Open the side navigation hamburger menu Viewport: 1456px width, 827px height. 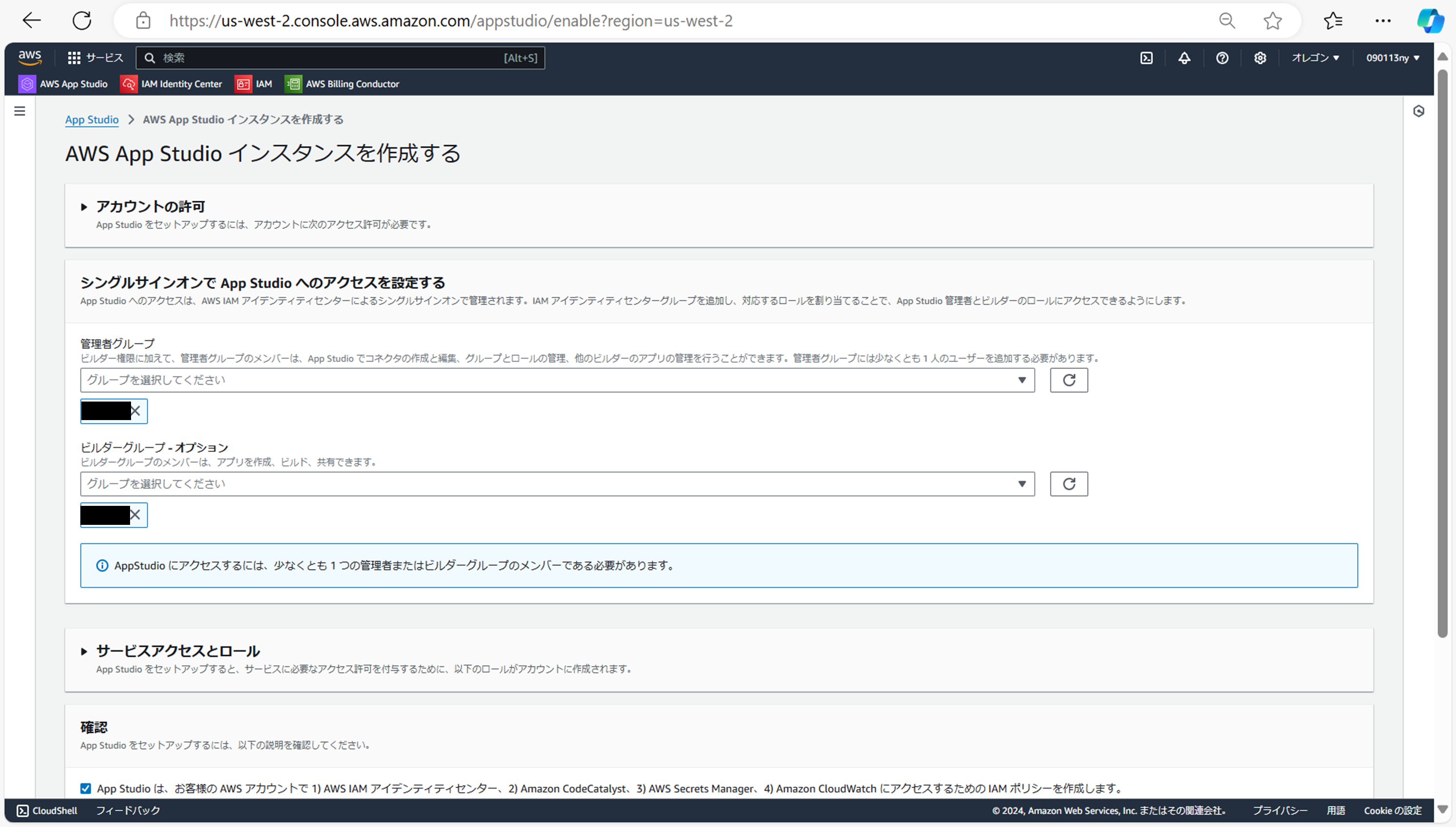click(20, 111)
